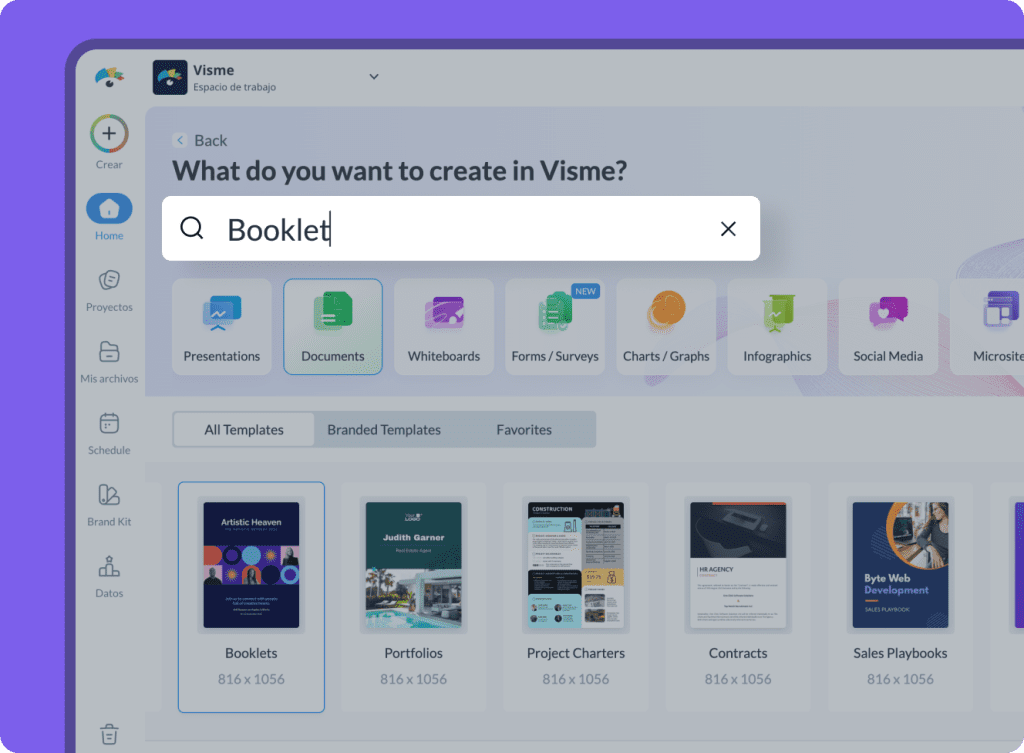This screenshot has width=1024, height=753.
Task: Select the Charts / Graphs category
Action: tap(666, 327)
